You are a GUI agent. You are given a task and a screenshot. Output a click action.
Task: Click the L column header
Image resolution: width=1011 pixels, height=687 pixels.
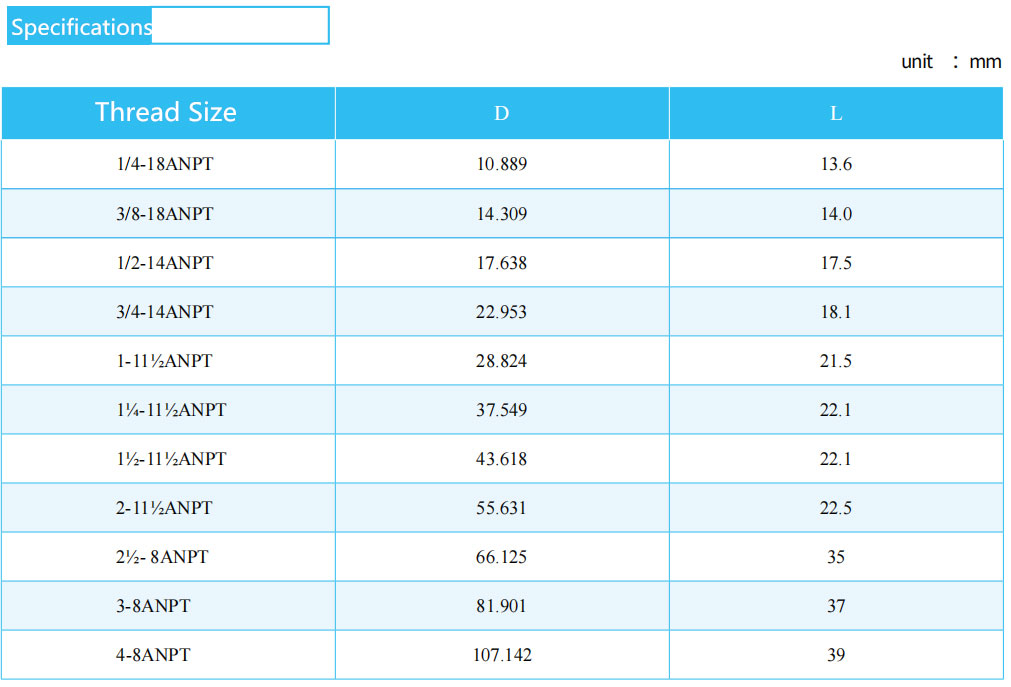(x=835, y=113)
